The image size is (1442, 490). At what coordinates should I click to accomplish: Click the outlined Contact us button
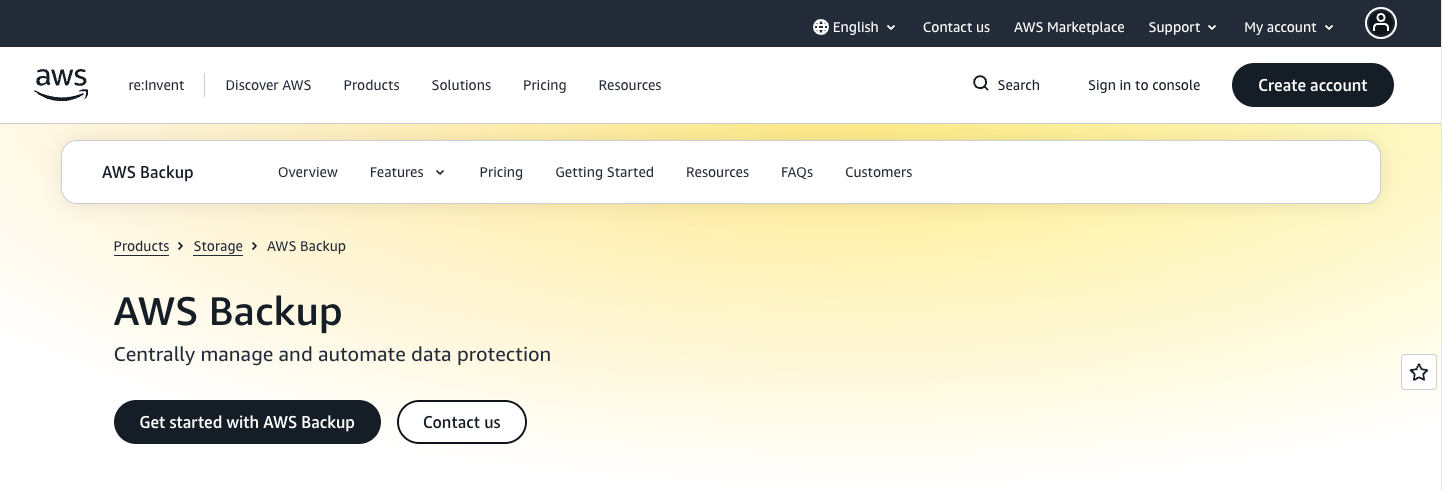pos(461,422)
